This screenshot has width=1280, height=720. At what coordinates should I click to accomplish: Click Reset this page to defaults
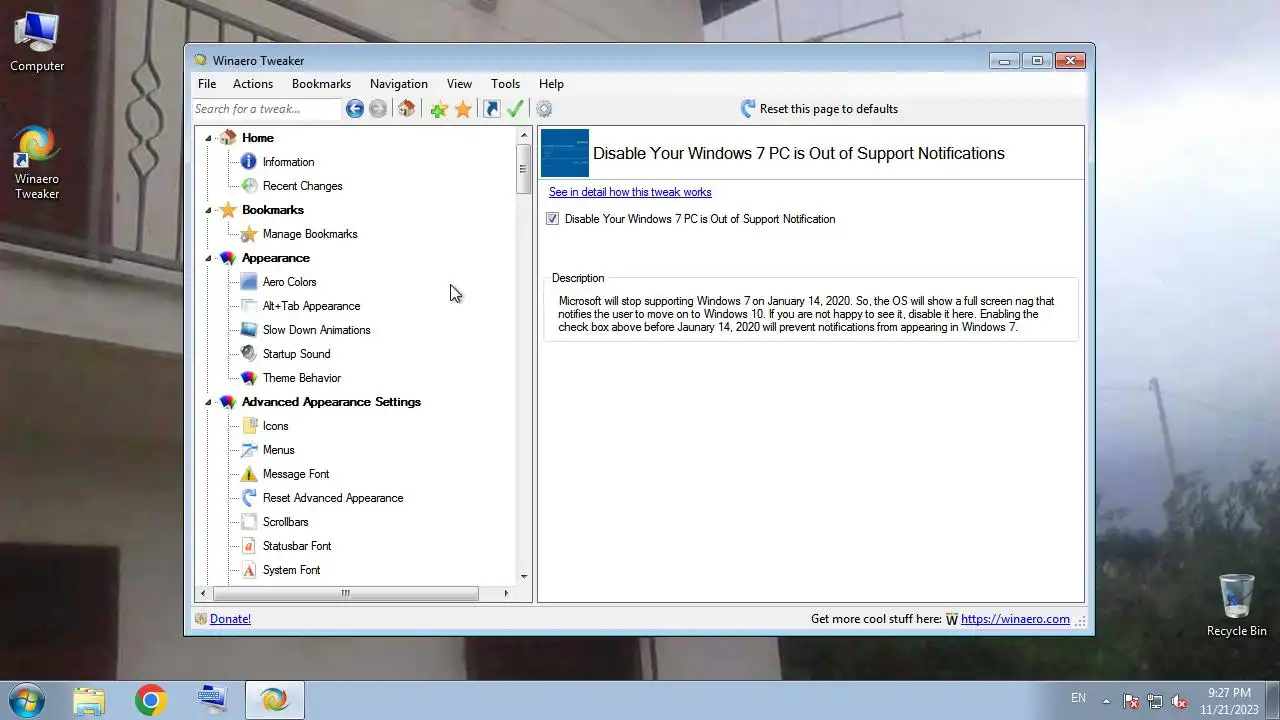pos(819,109)
